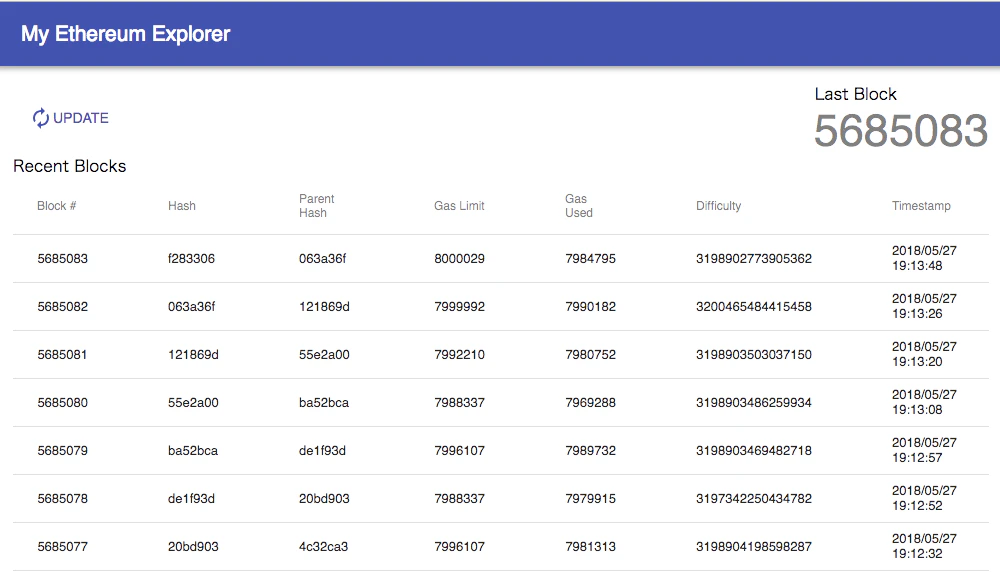The width and height of the screenshot is (1000, 576).
Task: Click hash 063a36f in block 5685082 row
Action: coord(191,306)
